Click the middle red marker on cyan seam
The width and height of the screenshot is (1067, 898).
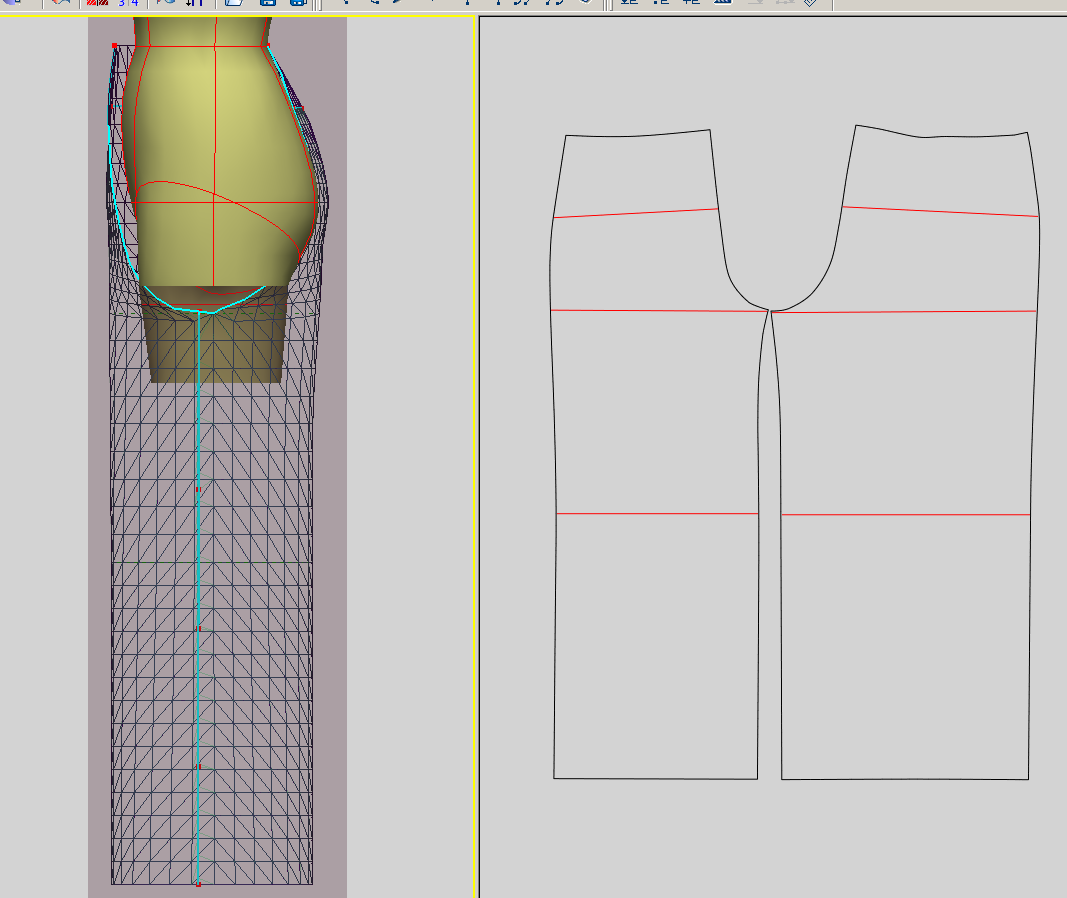[198, 629]
